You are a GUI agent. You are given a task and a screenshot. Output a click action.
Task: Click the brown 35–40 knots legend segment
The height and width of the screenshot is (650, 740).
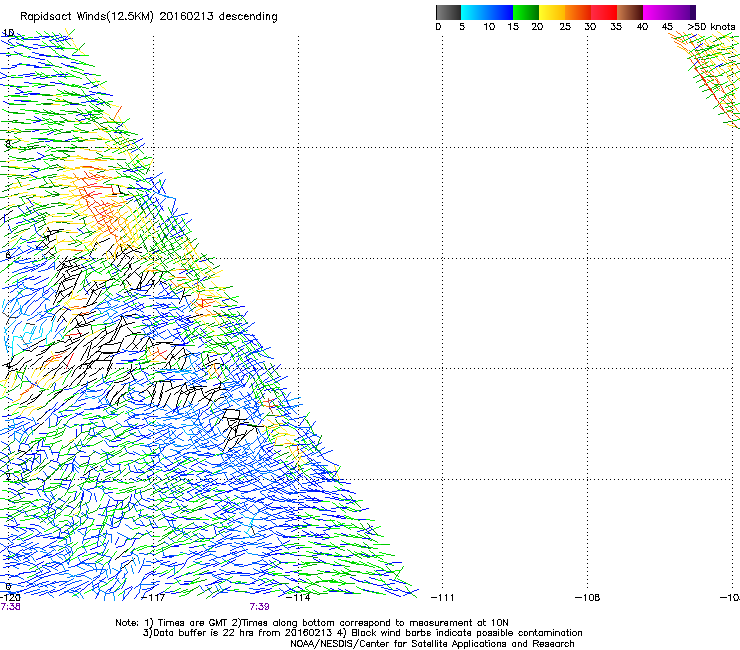(630, 12)
